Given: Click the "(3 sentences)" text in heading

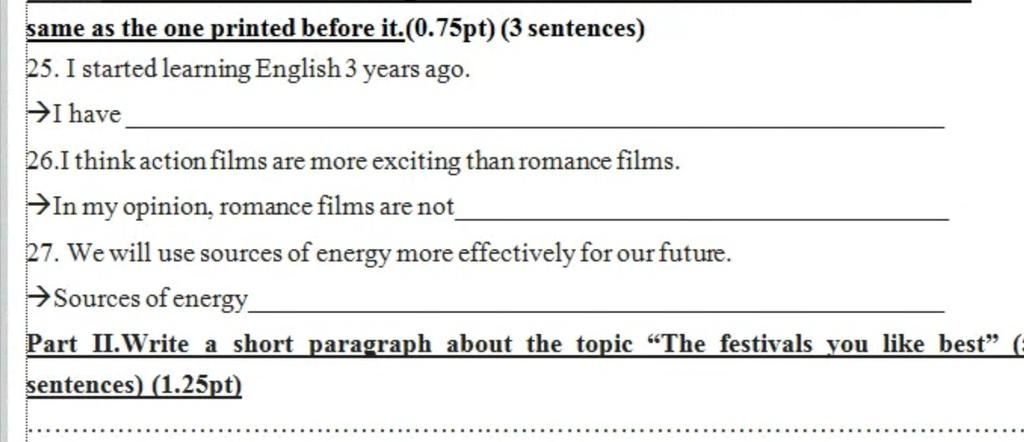Looking at the screenshot, I should (x=572, y=29).
